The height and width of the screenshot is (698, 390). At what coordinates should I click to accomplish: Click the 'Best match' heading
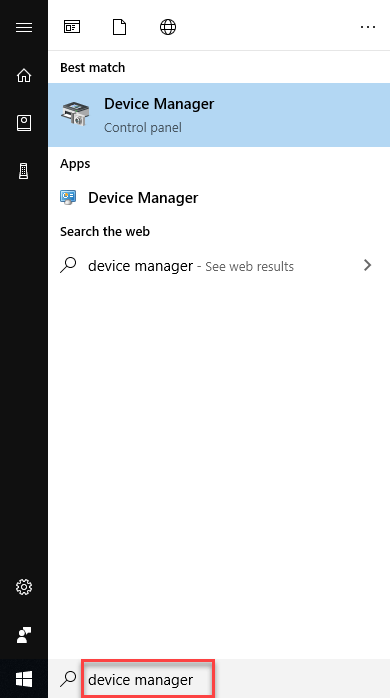93,68
